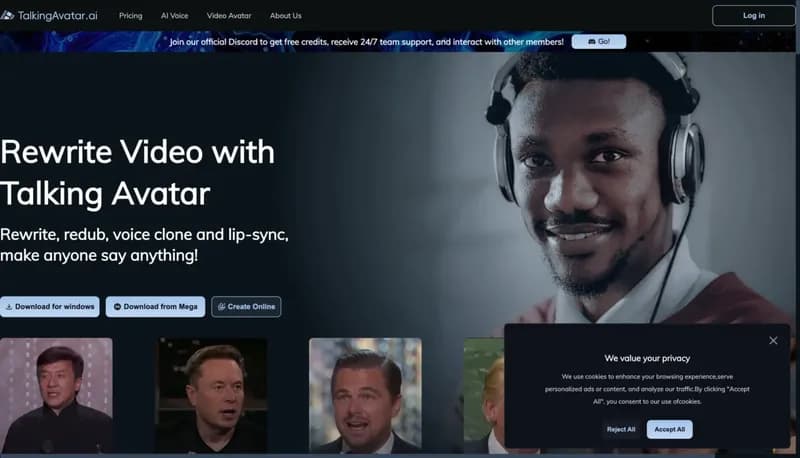Image resolution: width=800 pixels, height=458 pixels.
Task: Click Download from Mega button
Action: point(156,307)
